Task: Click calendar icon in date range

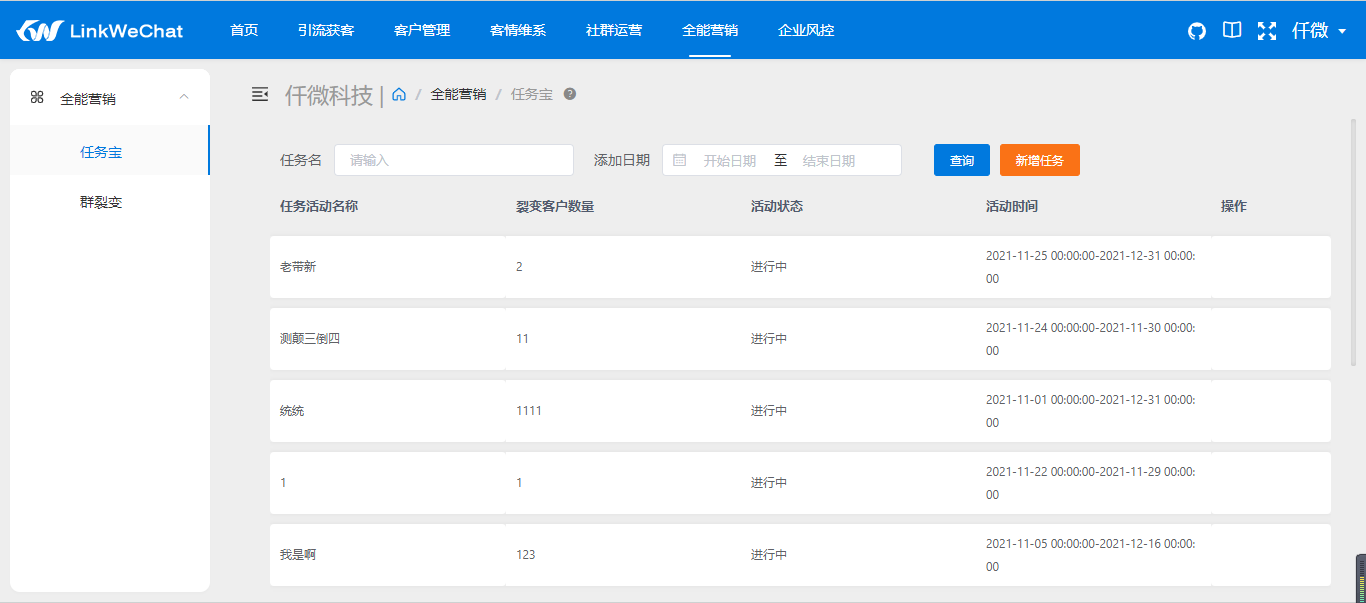Action: click(x=680, y=160)
